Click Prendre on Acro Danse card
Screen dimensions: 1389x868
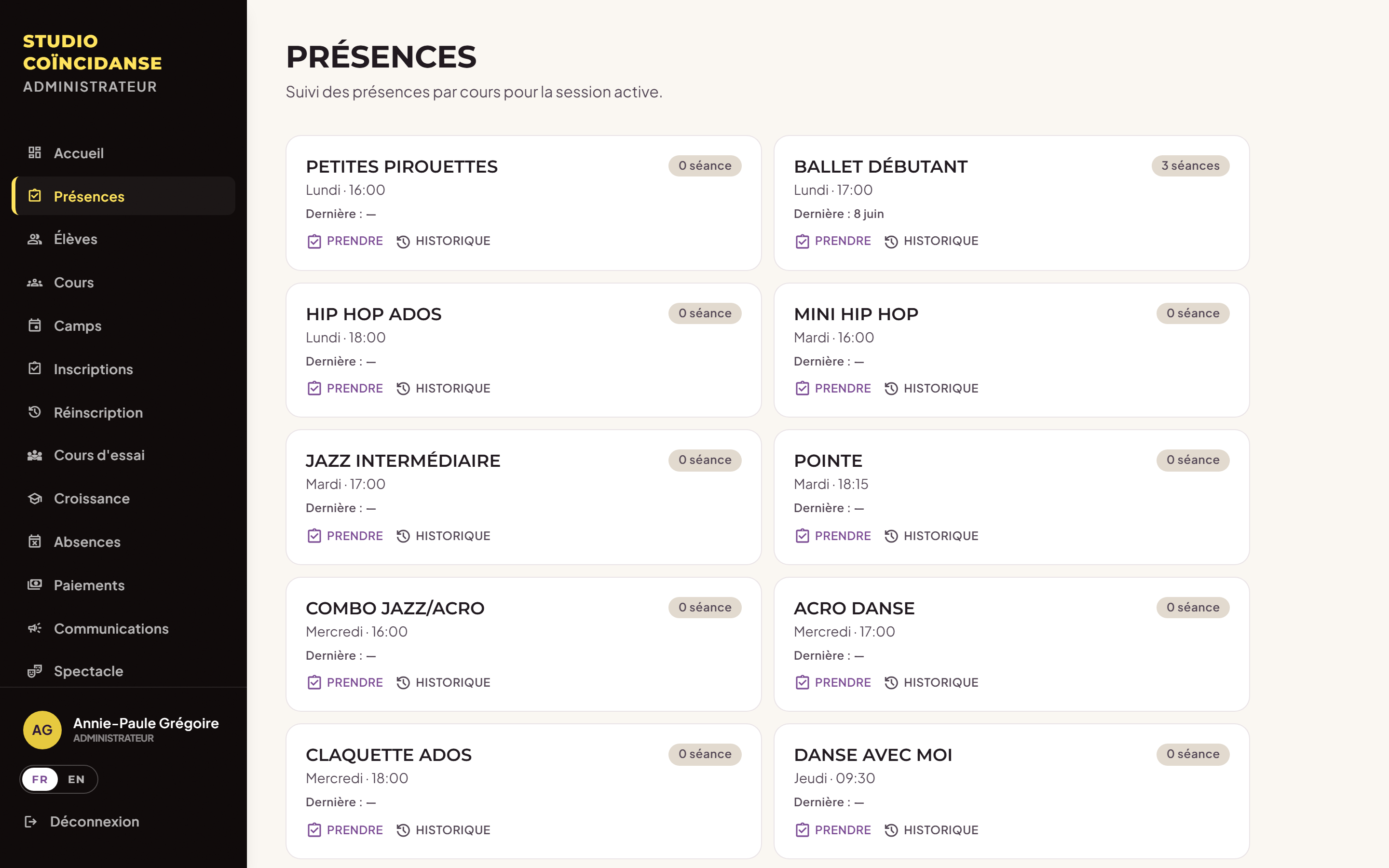833,682
